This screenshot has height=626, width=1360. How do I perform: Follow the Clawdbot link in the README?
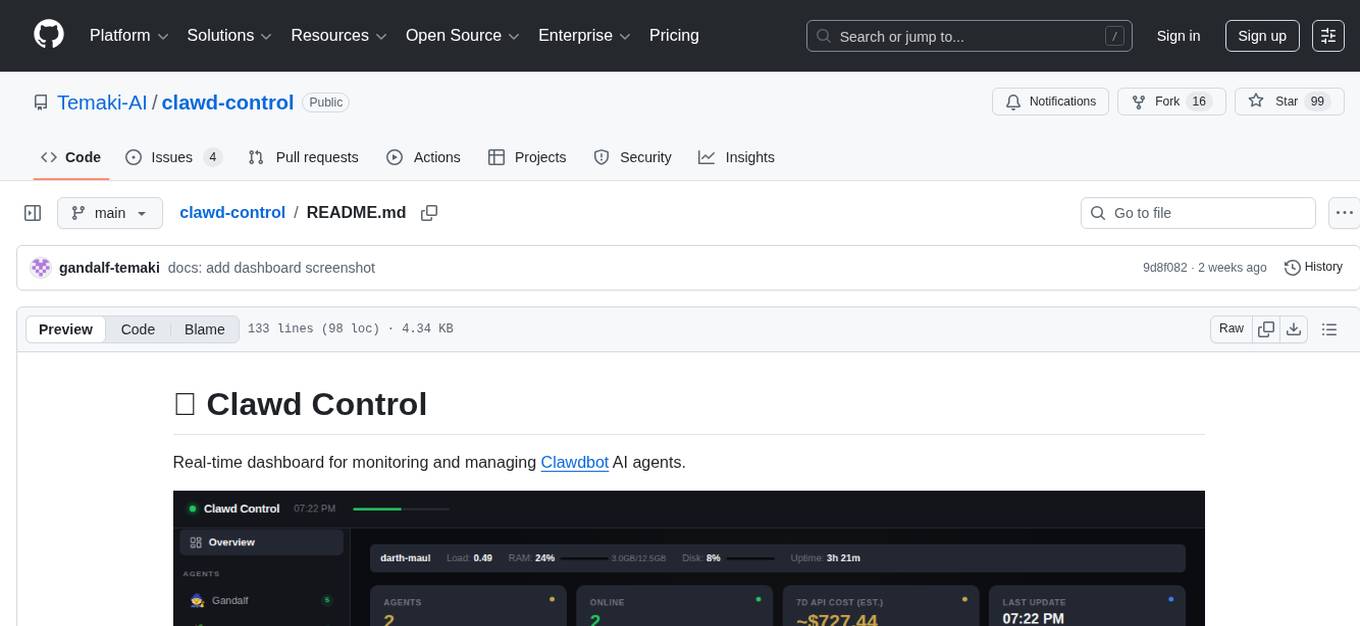575,462
